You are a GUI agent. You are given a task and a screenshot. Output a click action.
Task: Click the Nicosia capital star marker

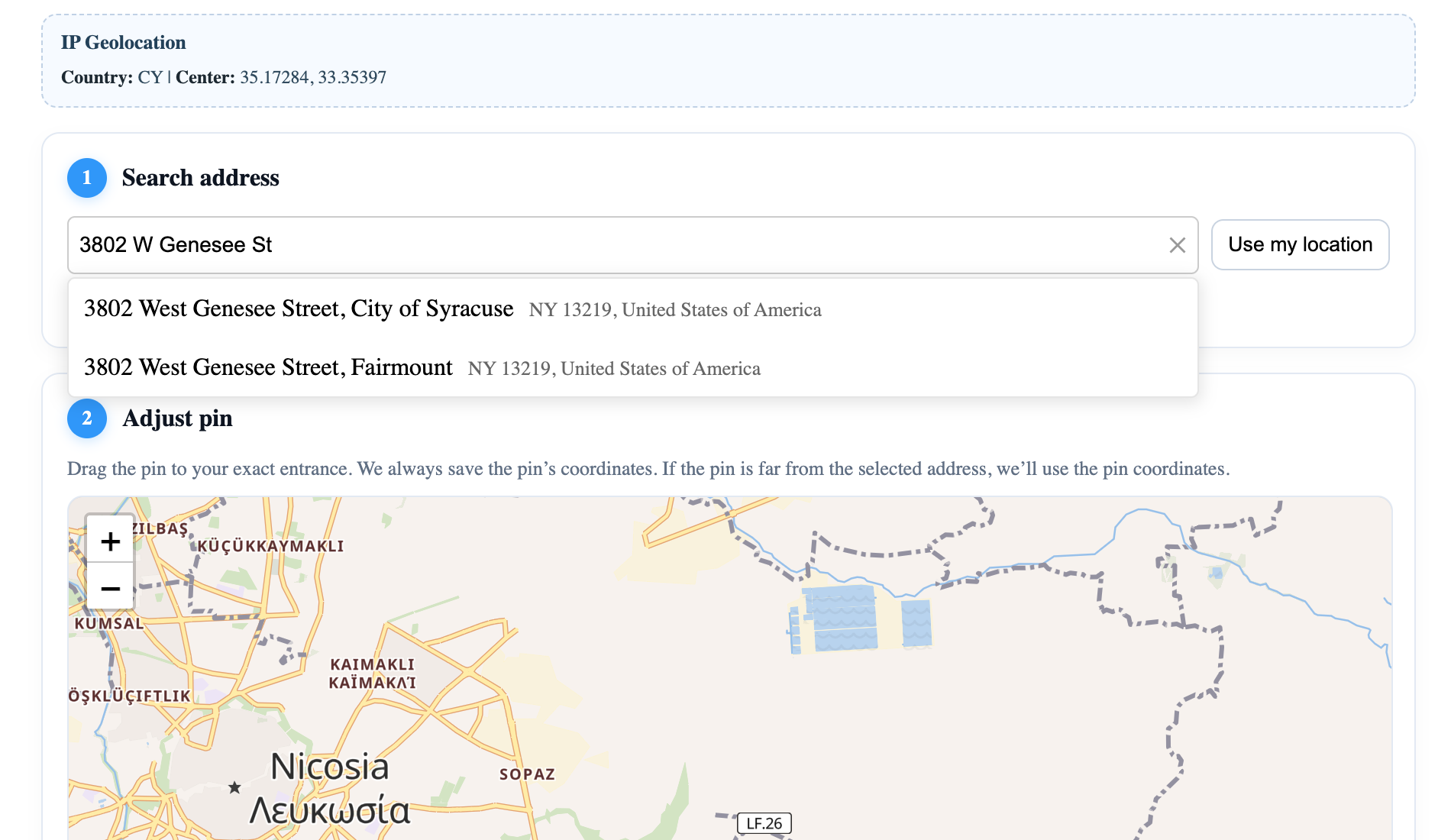tap(234, 787)
